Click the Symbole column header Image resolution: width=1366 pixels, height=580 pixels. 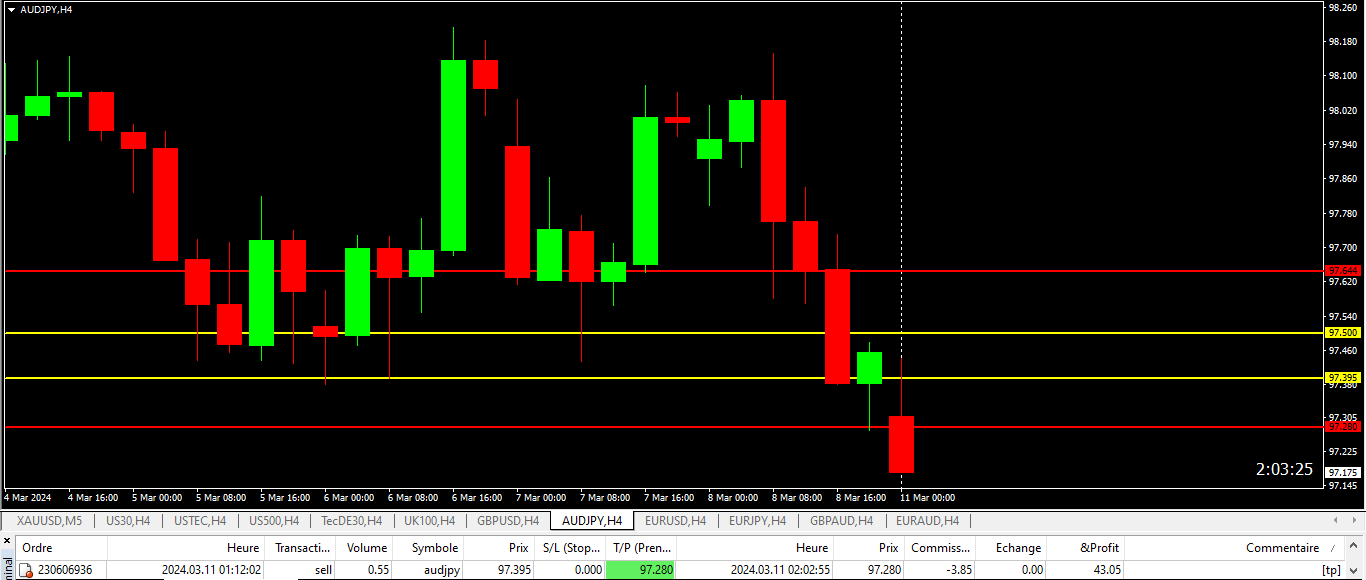pyautogui.click(x=434, y=548)
